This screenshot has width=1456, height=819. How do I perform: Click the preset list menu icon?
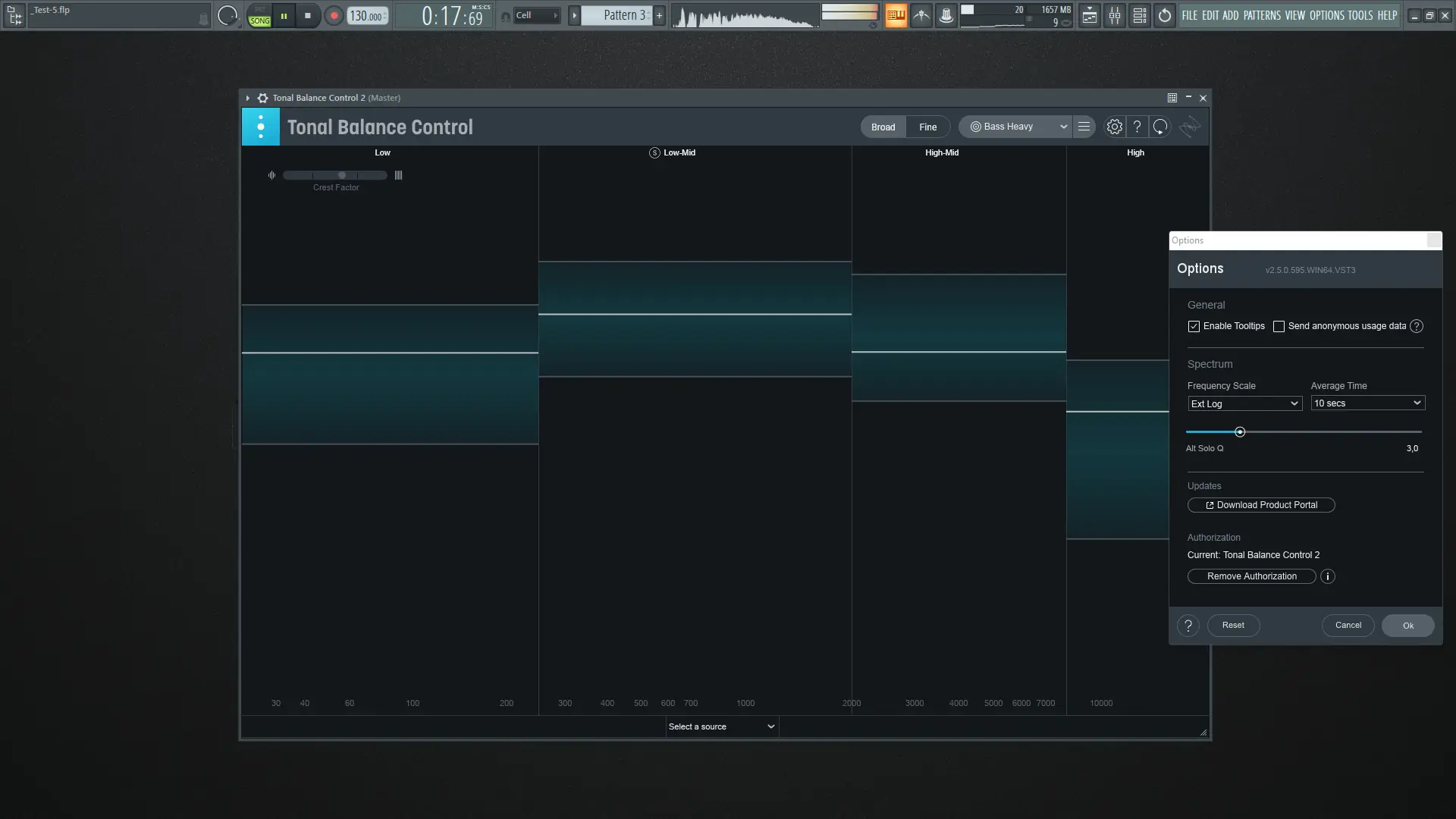tap(1084, 127)
